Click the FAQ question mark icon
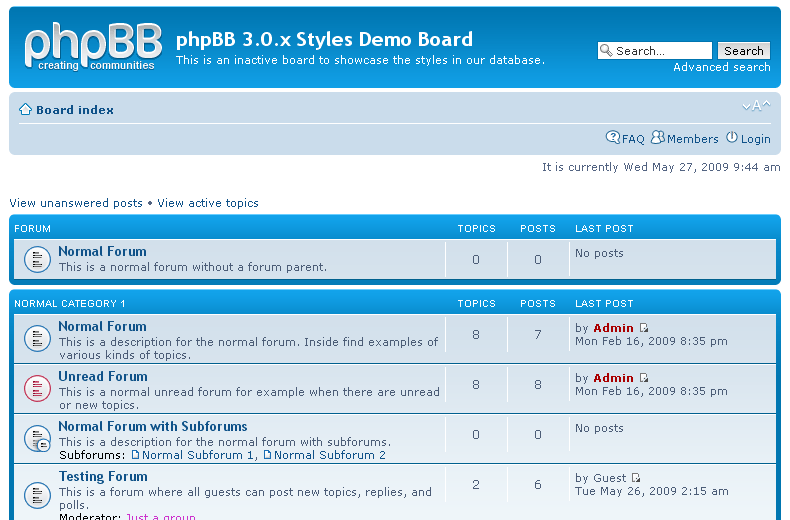Image resolution: width=790 pixels, height=520 pixels. (613, 137)
